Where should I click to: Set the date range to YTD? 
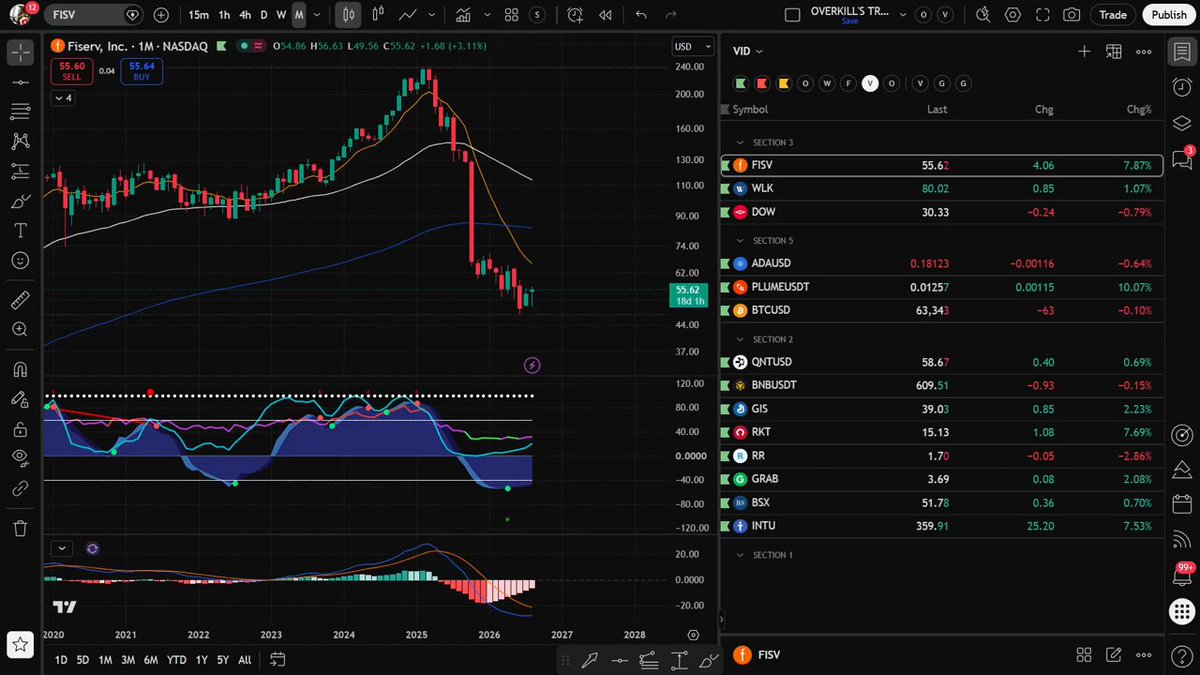(177, 660)
